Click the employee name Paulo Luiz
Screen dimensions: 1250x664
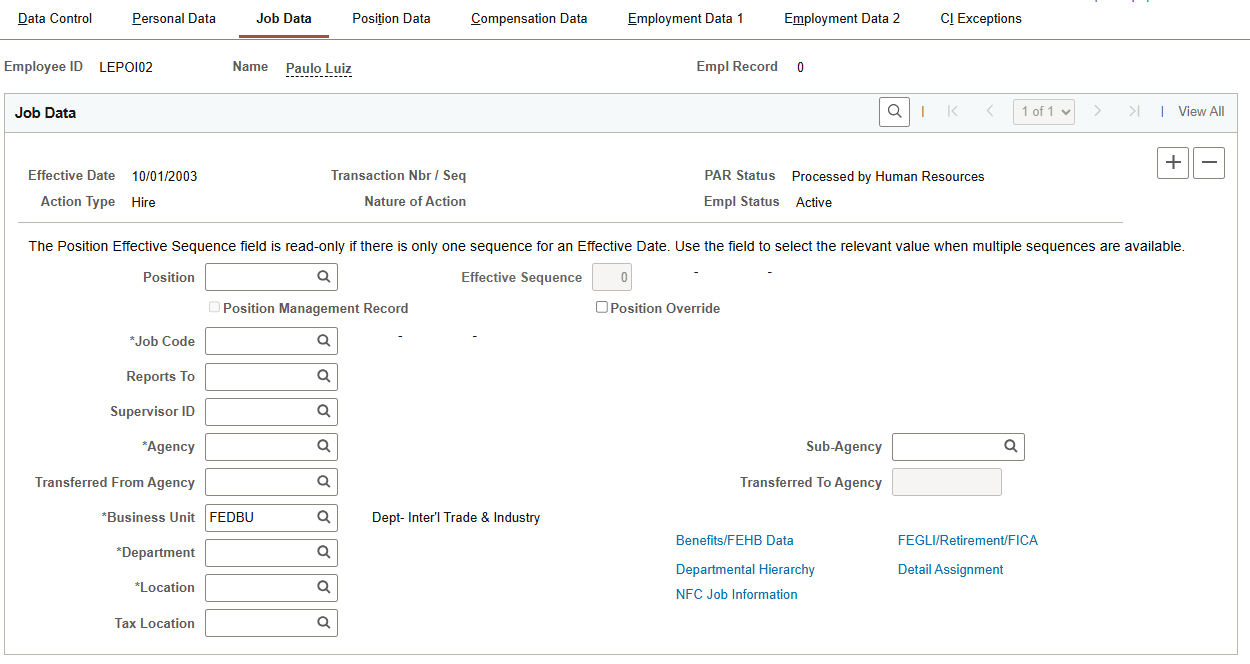tap(318, 68)
